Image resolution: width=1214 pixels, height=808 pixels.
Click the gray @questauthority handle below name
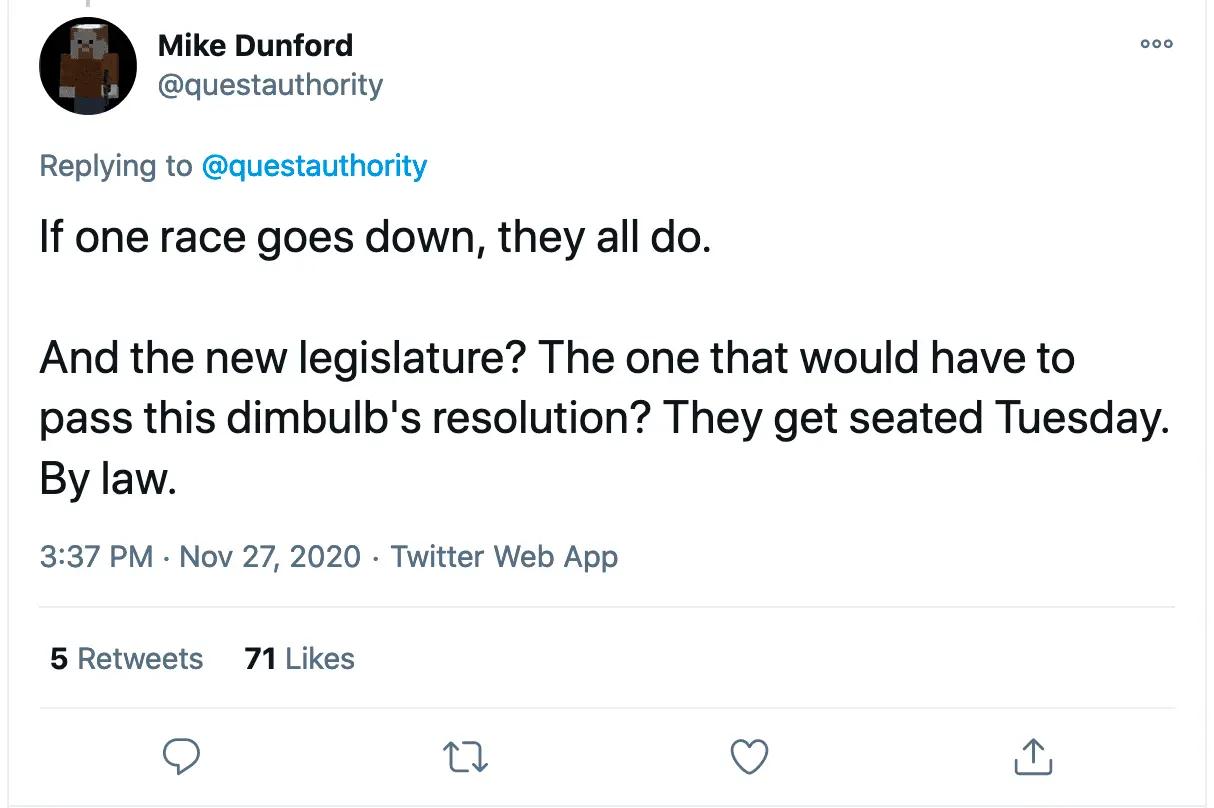(x=270, y=85)
